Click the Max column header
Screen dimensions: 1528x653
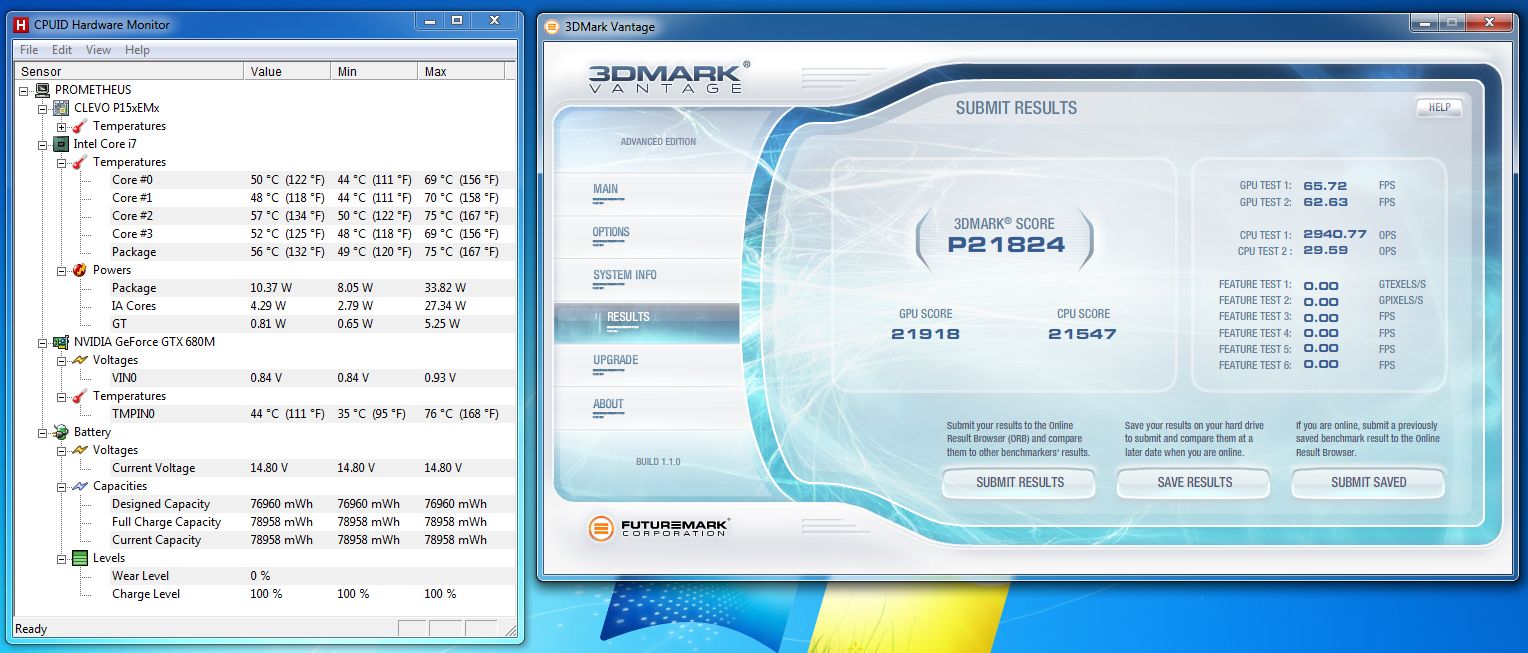tap(461, 71)
